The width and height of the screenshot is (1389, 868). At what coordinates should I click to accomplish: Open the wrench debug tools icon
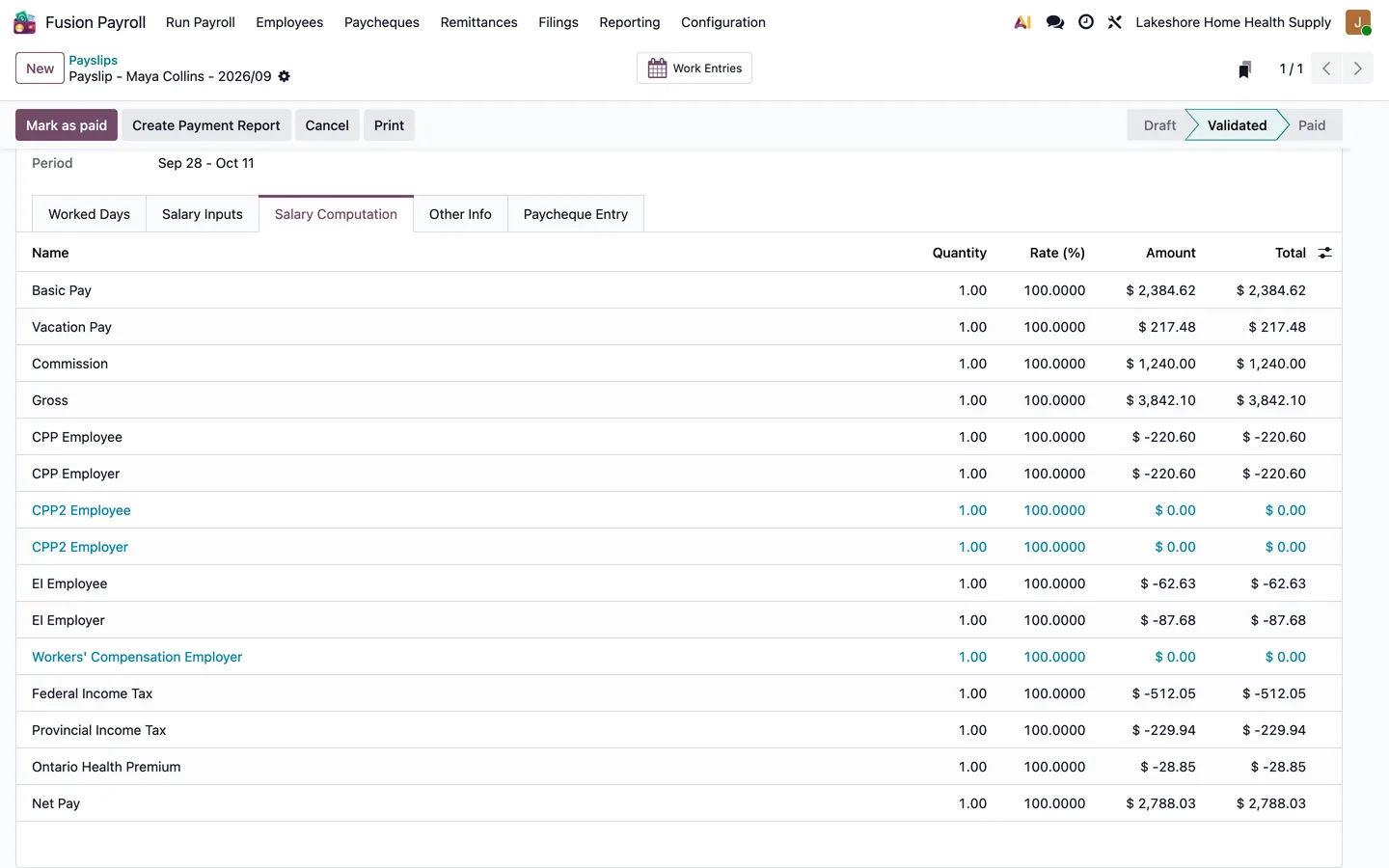click(x=1115, y=22)
